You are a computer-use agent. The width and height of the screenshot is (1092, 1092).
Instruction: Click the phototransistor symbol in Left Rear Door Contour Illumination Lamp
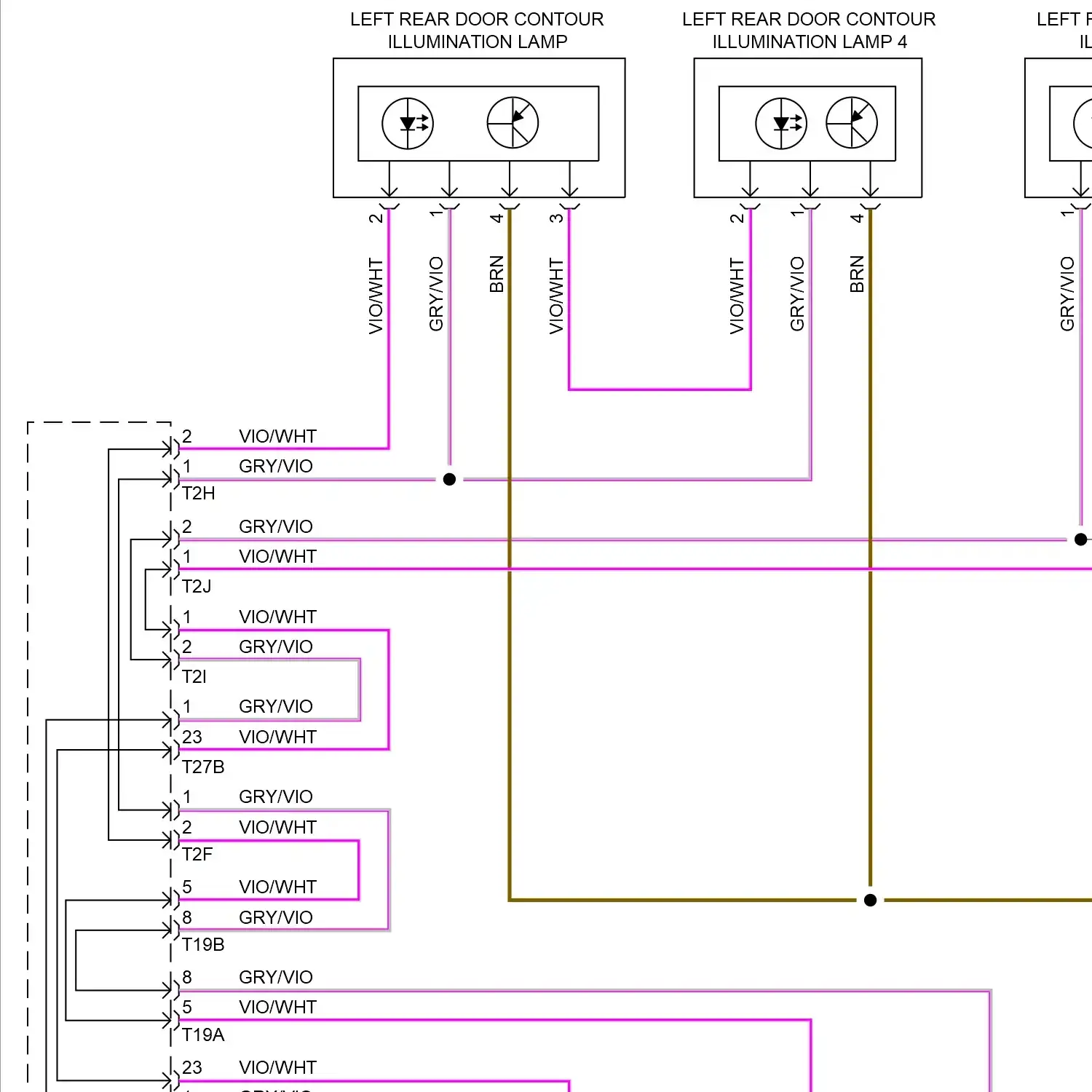pos(513,123)
